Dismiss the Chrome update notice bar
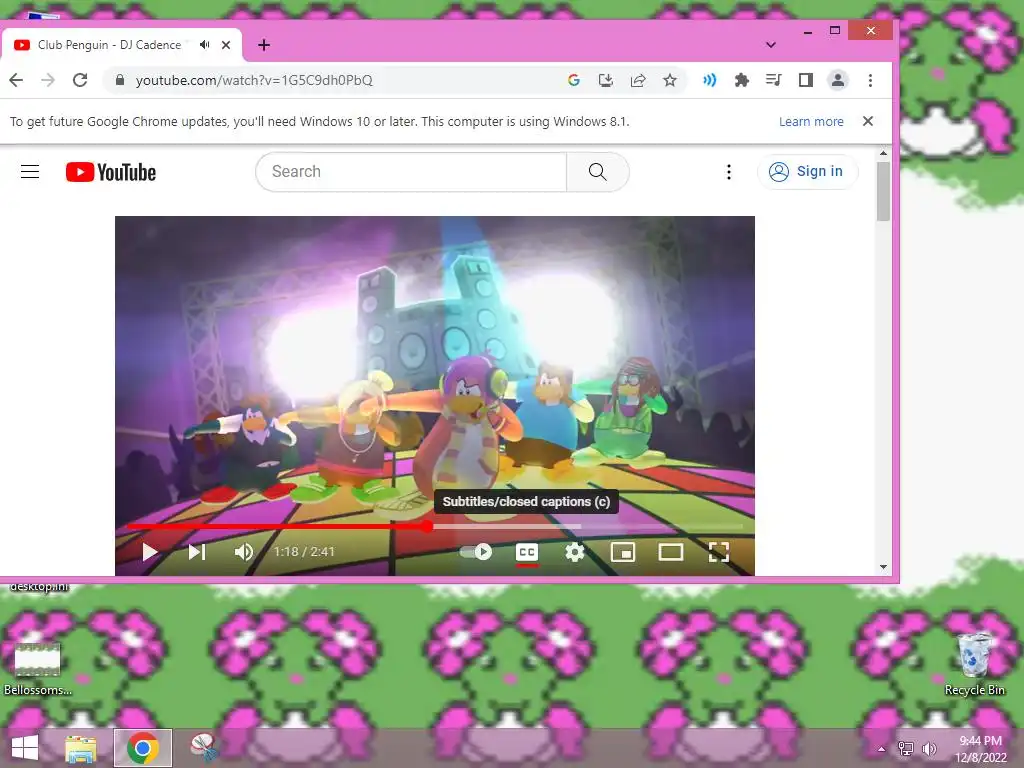 [x=868, y=121]
